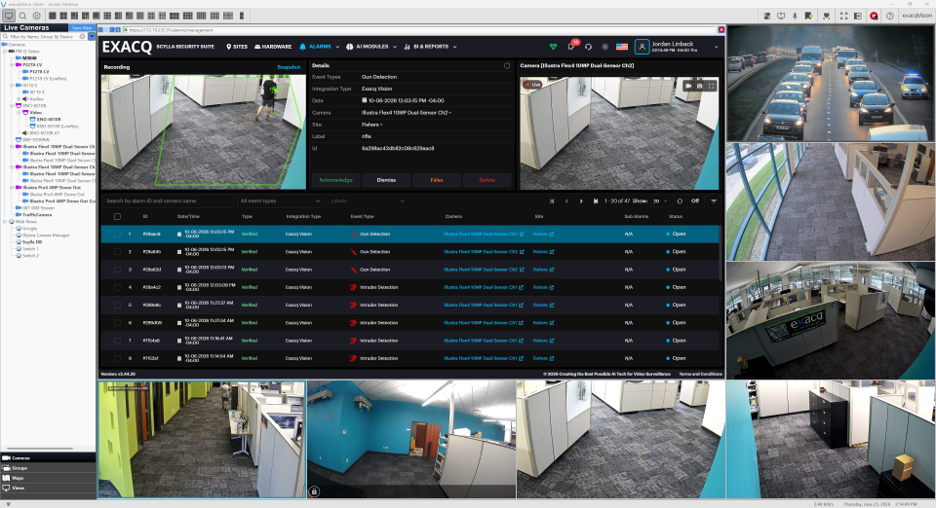This screenshot has width=936, height=508.
Task: Choose the 2x2 grid layout icon
Action: click(64, 16)
